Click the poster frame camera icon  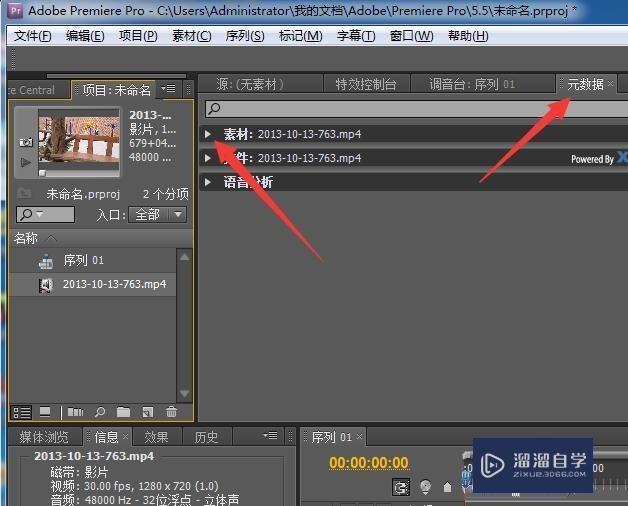click(x=26, y=142)
